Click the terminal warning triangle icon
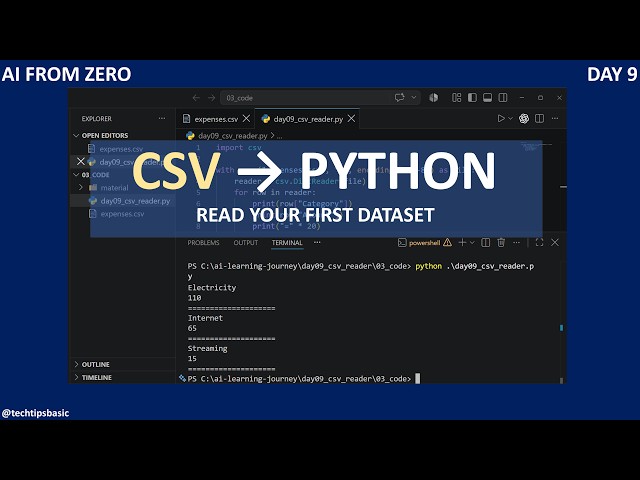The height and width of the screenshot is (480, 640). click(x=447, y=242)
